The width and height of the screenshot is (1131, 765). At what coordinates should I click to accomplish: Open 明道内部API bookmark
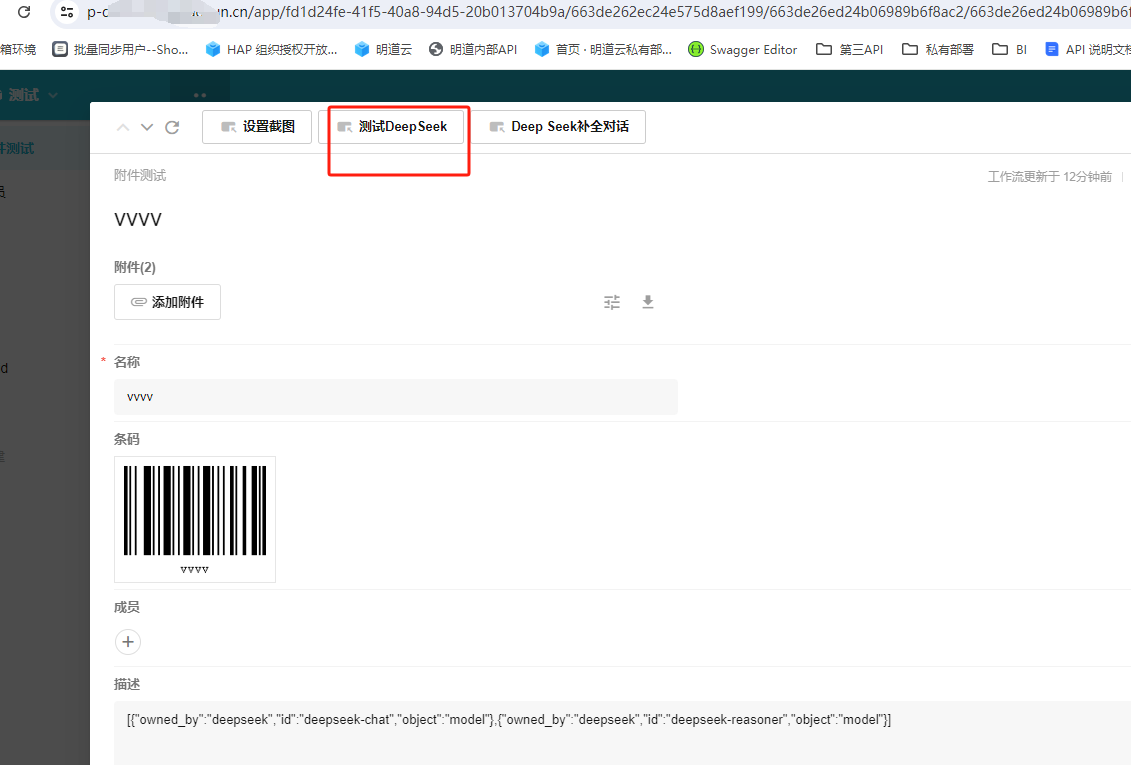[473, 49]
